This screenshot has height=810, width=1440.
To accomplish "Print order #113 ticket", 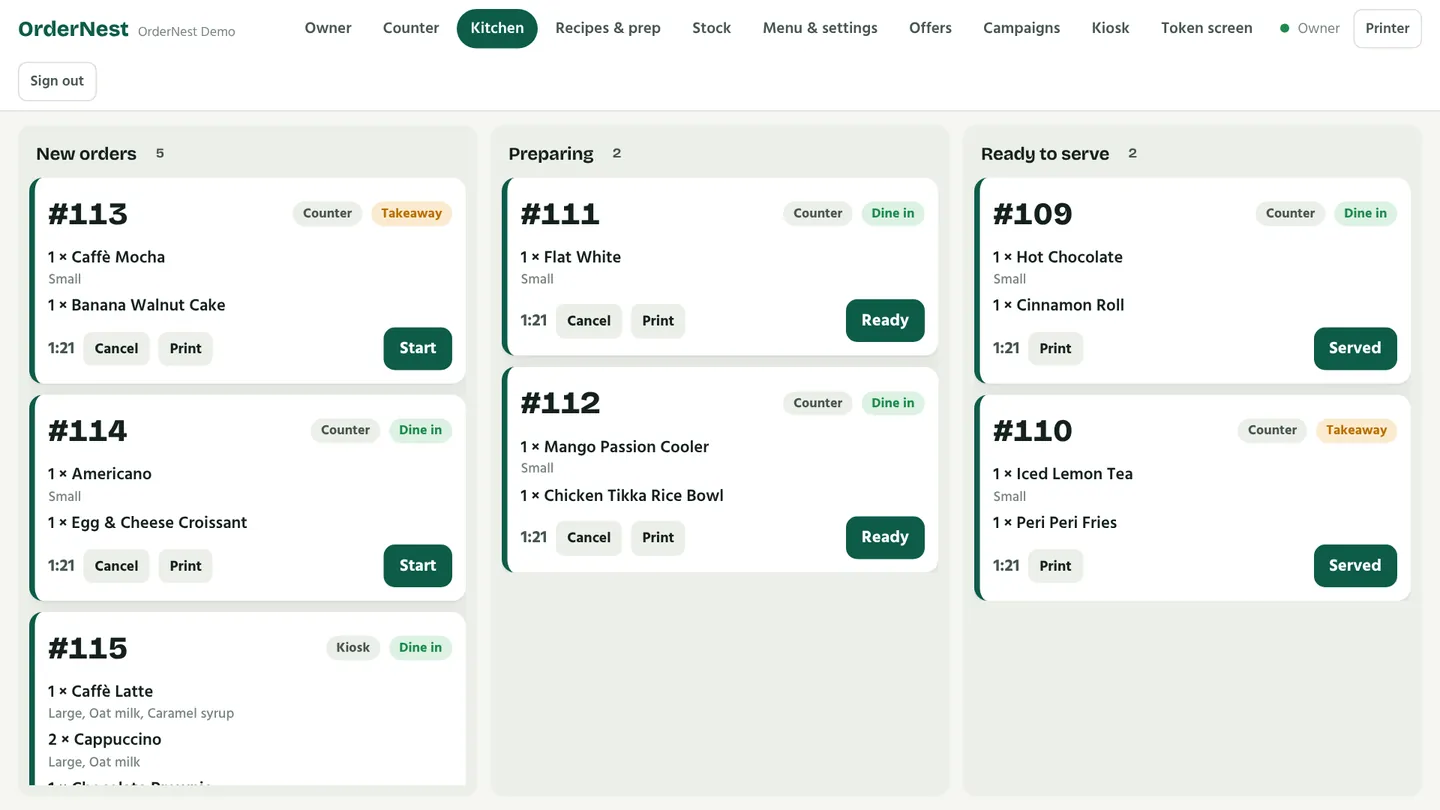I will 185,348.
